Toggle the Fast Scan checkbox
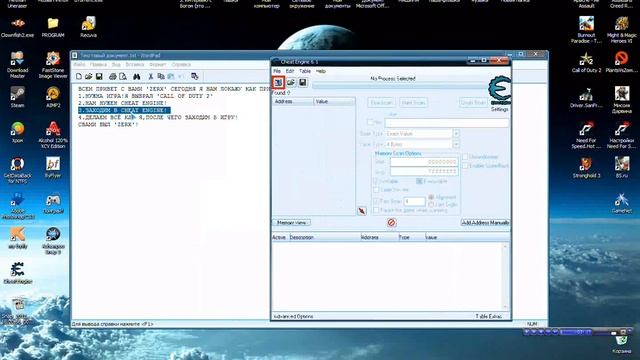The width and height of the screenshot is (640, 360). pyautogui.click(x=376, y=201)
